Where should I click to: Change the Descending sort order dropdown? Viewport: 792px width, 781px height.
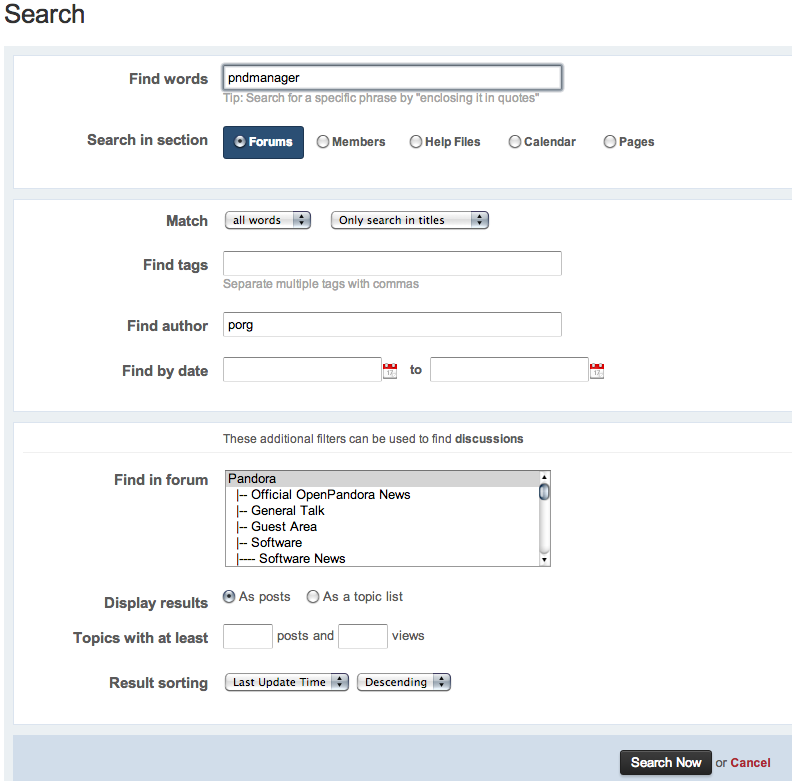coord(403,682)
